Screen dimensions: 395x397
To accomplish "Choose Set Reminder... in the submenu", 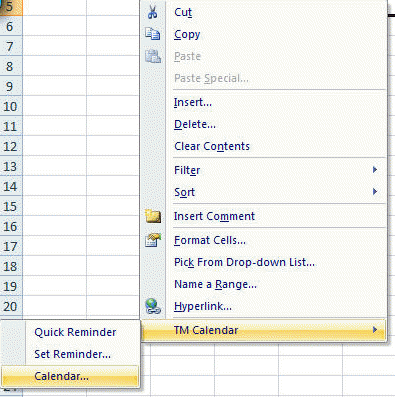I will [72, 354].
